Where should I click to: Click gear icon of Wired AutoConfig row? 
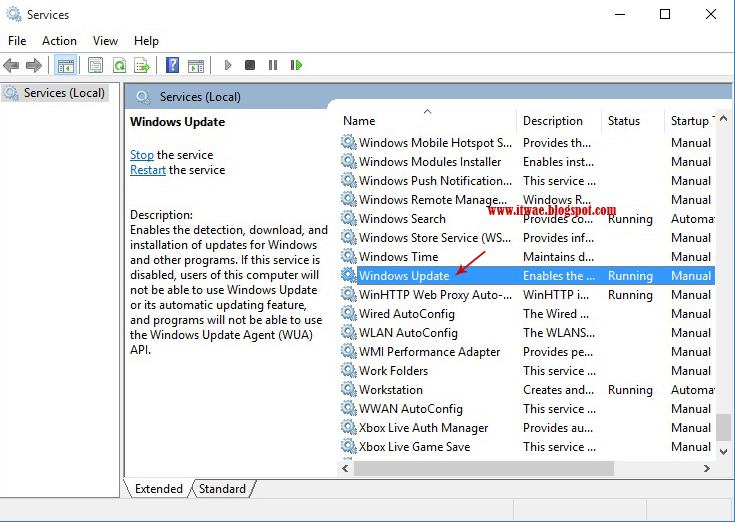click(348, 313)
